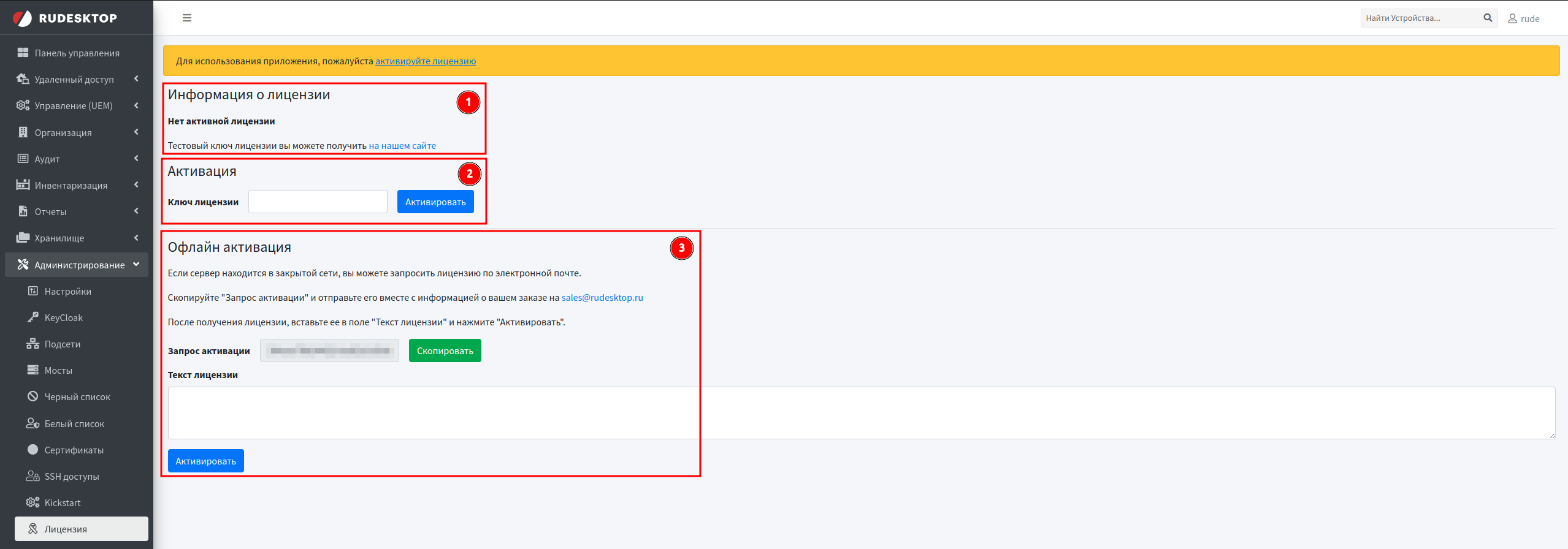This screenshot has width=1568, height=549.
Task: Click the Удаленный доступ icon
Action: [x=23, y=79]
